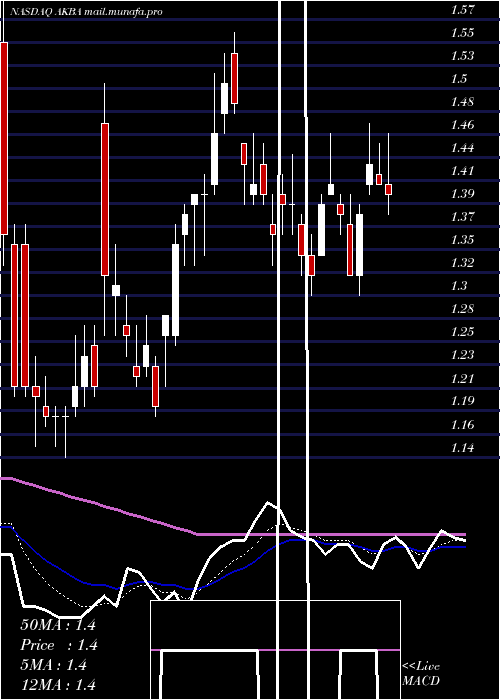The height and width of the screenshot is (700, 500).
Task: Click the 1.48 price axis label
Action: coord(462,102)
